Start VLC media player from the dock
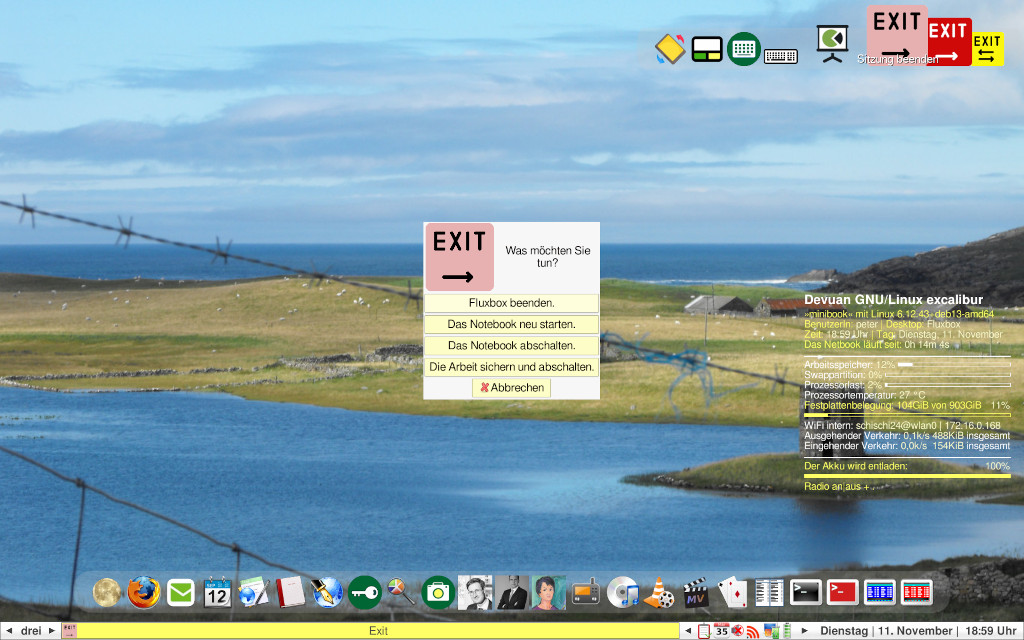The width and height of the screenshot is (1024, 640). (658, 591)
